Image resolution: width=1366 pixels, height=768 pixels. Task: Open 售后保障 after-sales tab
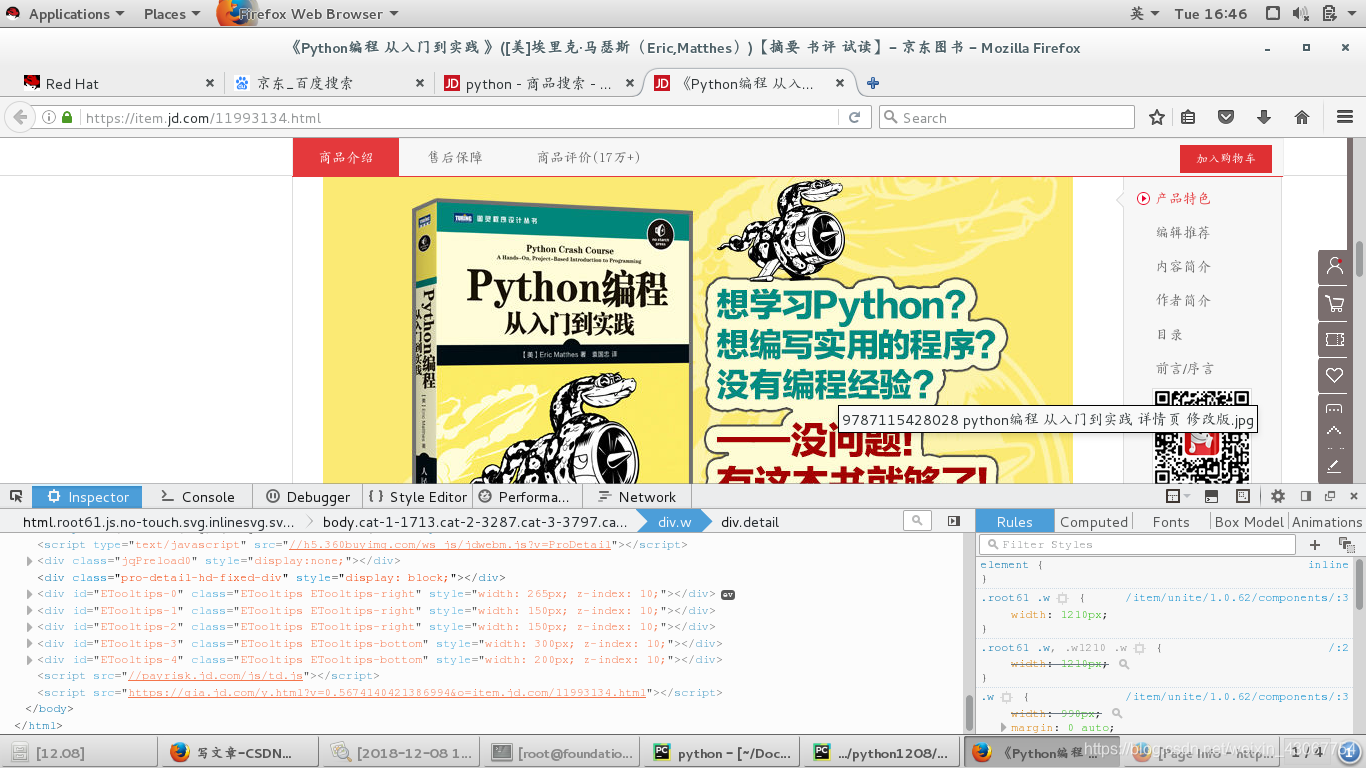(455, 157)
